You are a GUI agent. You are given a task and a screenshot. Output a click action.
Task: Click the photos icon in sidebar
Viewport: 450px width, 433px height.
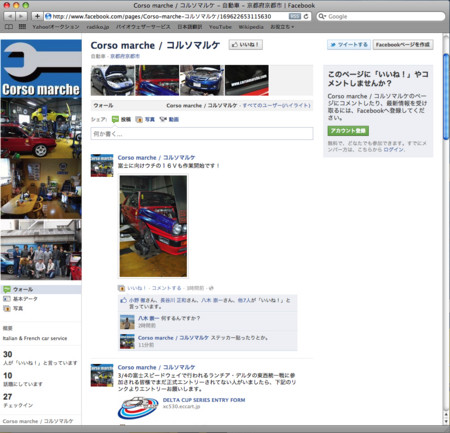(x=7, y=308)
